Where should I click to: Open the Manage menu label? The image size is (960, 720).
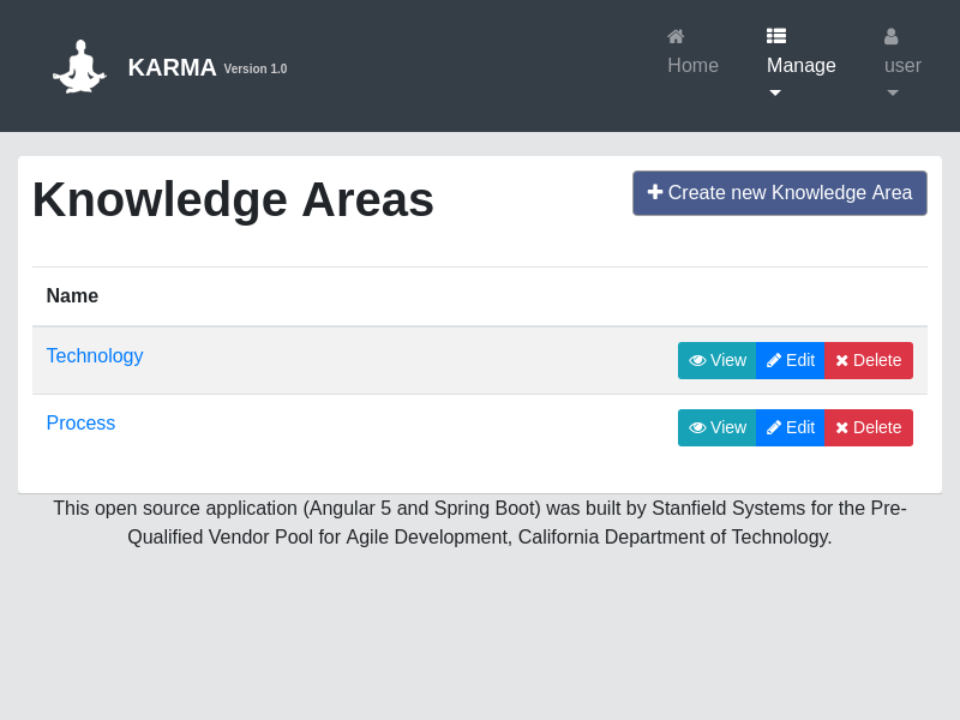tap(801, 65)
